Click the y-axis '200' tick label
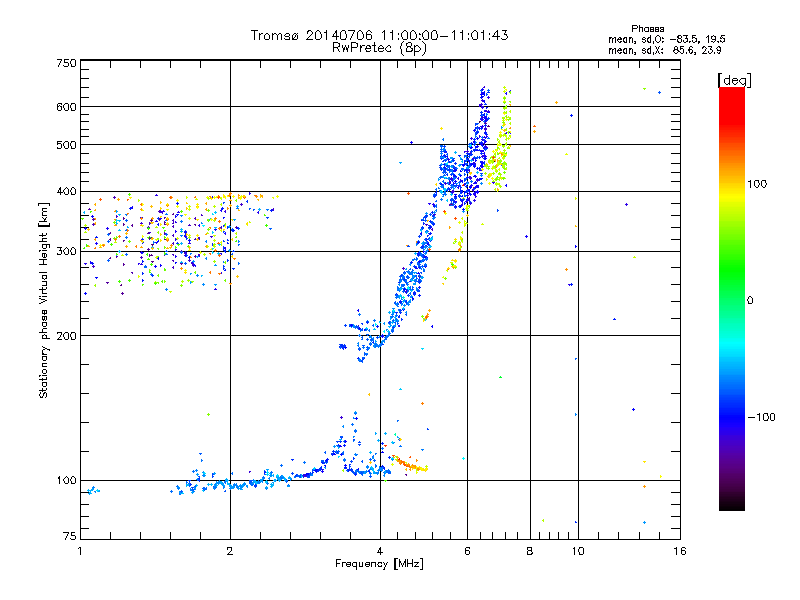 coord(66,336)
